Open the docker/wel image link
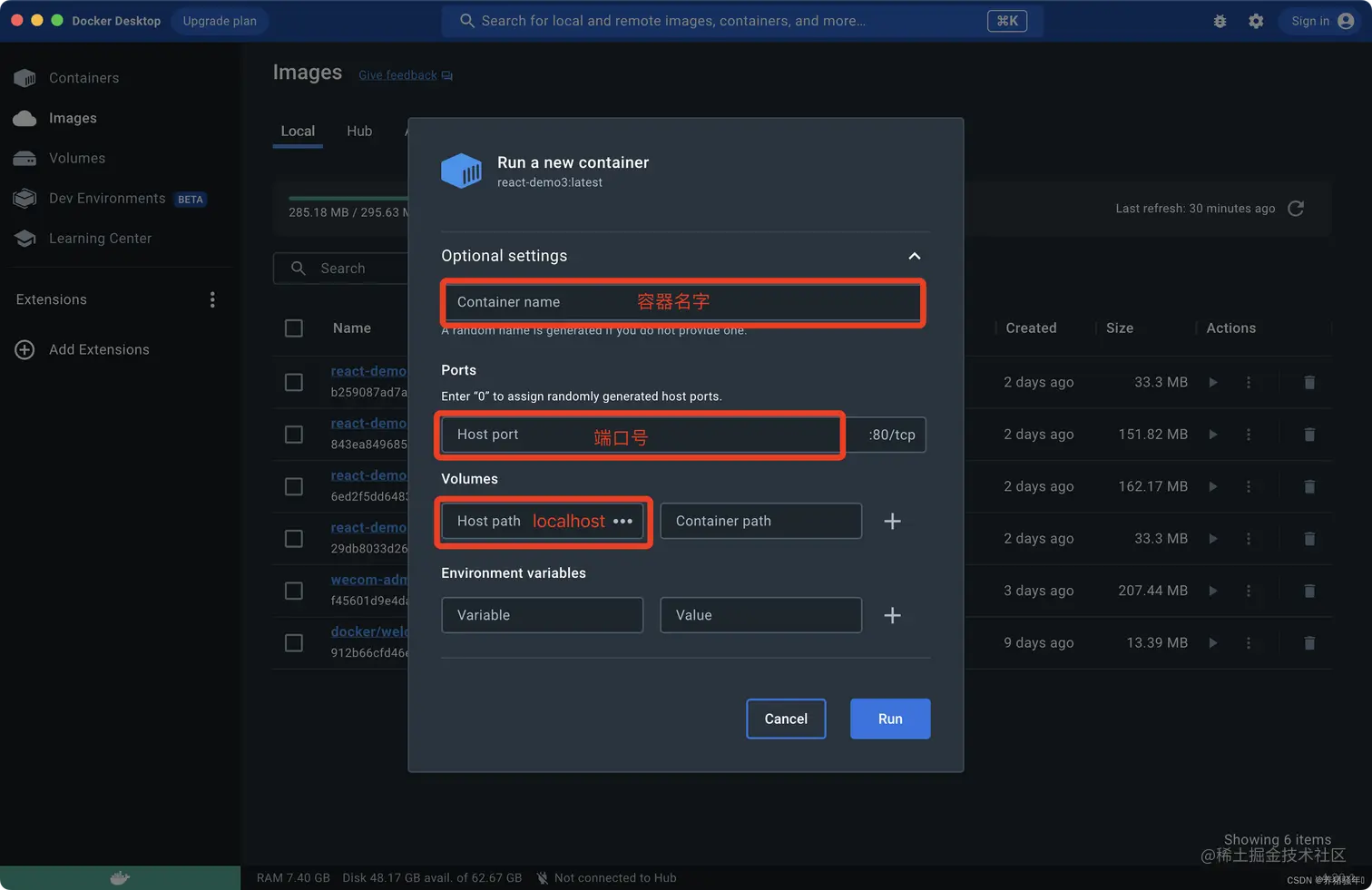The width and height of the screenshot is (1372, 890). (x=369, y=631)
